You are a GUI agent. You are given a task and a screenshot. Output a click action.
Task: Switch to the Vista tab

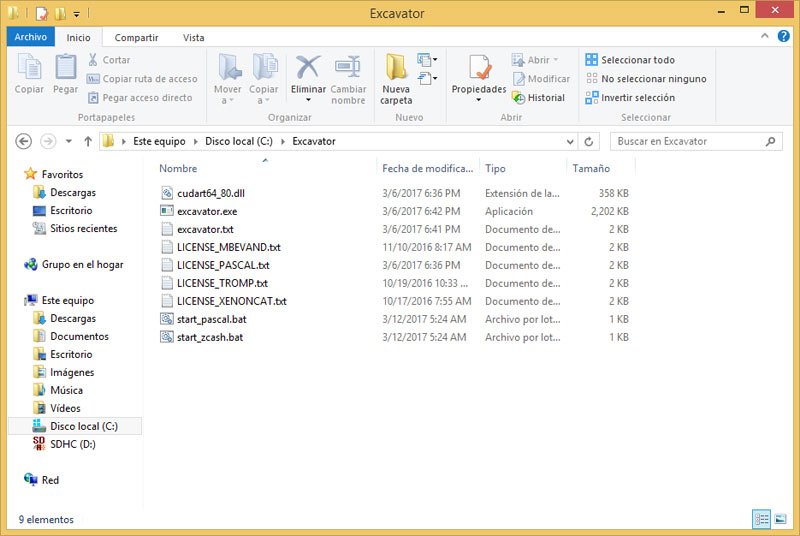tap(193, 37)
